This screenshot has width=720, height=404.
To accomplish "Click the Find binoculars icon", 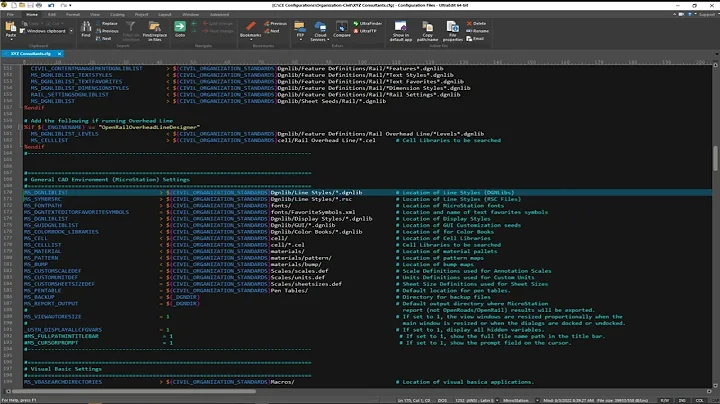I will (x=86, y=28).
